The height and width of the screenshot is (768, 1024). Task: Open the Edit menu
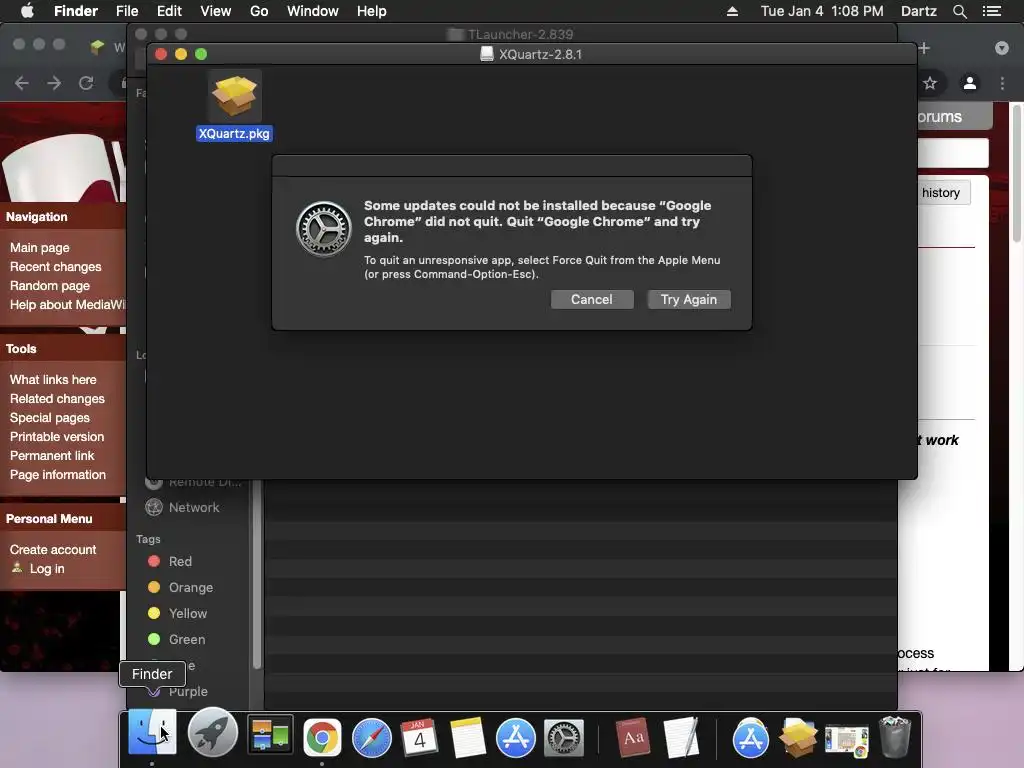tap(169, 11)
